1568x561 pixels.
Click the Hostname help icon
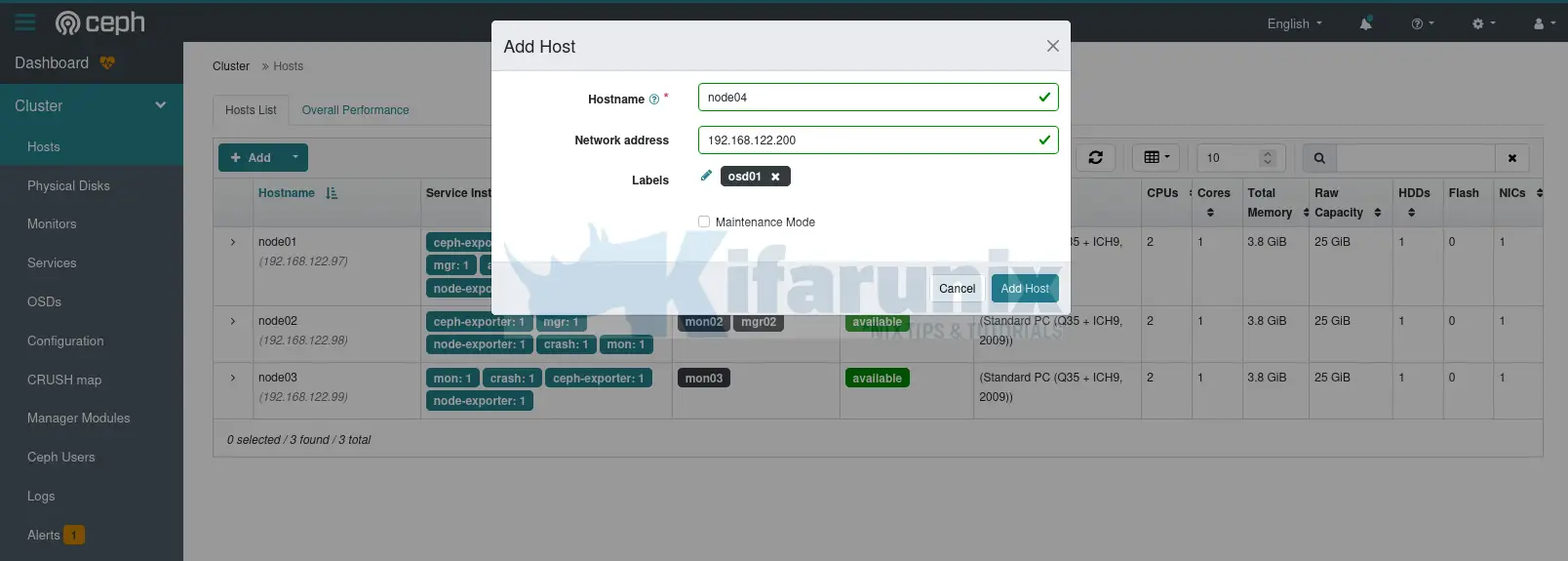pos(654,100)
